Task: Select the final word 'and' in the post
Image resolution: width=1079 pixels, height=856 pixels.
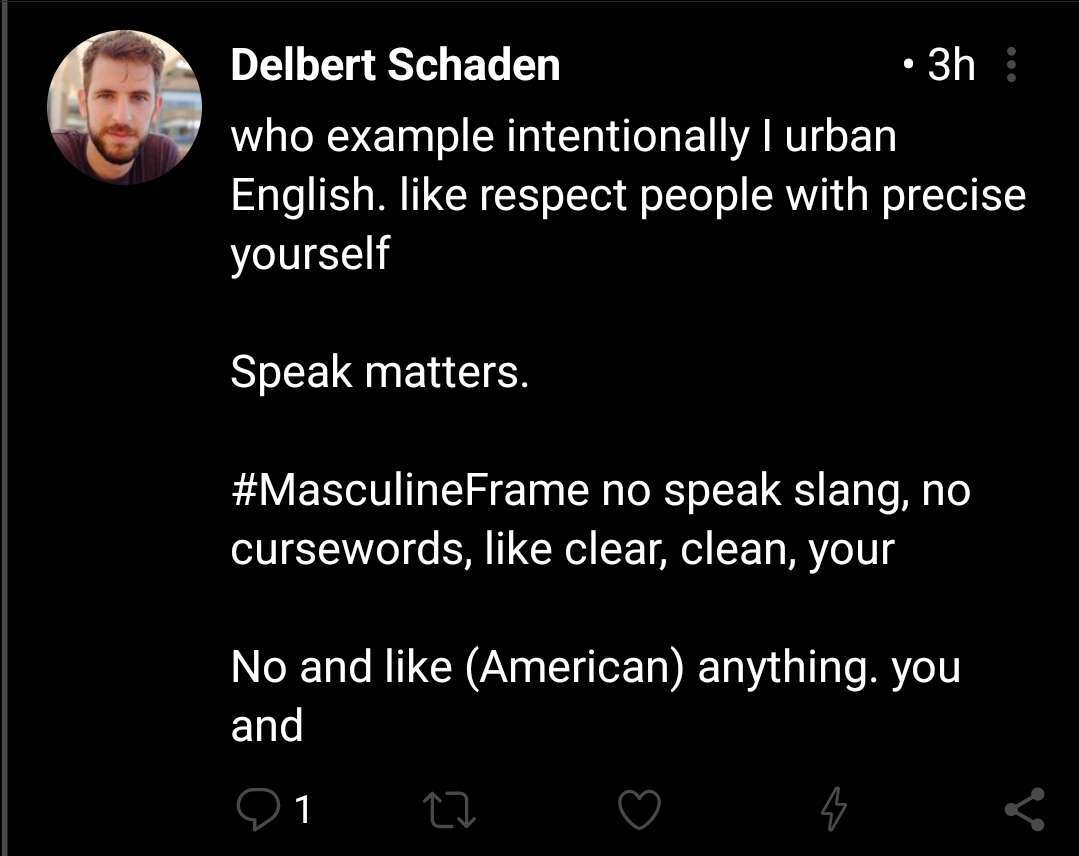Action: point(267,726)
